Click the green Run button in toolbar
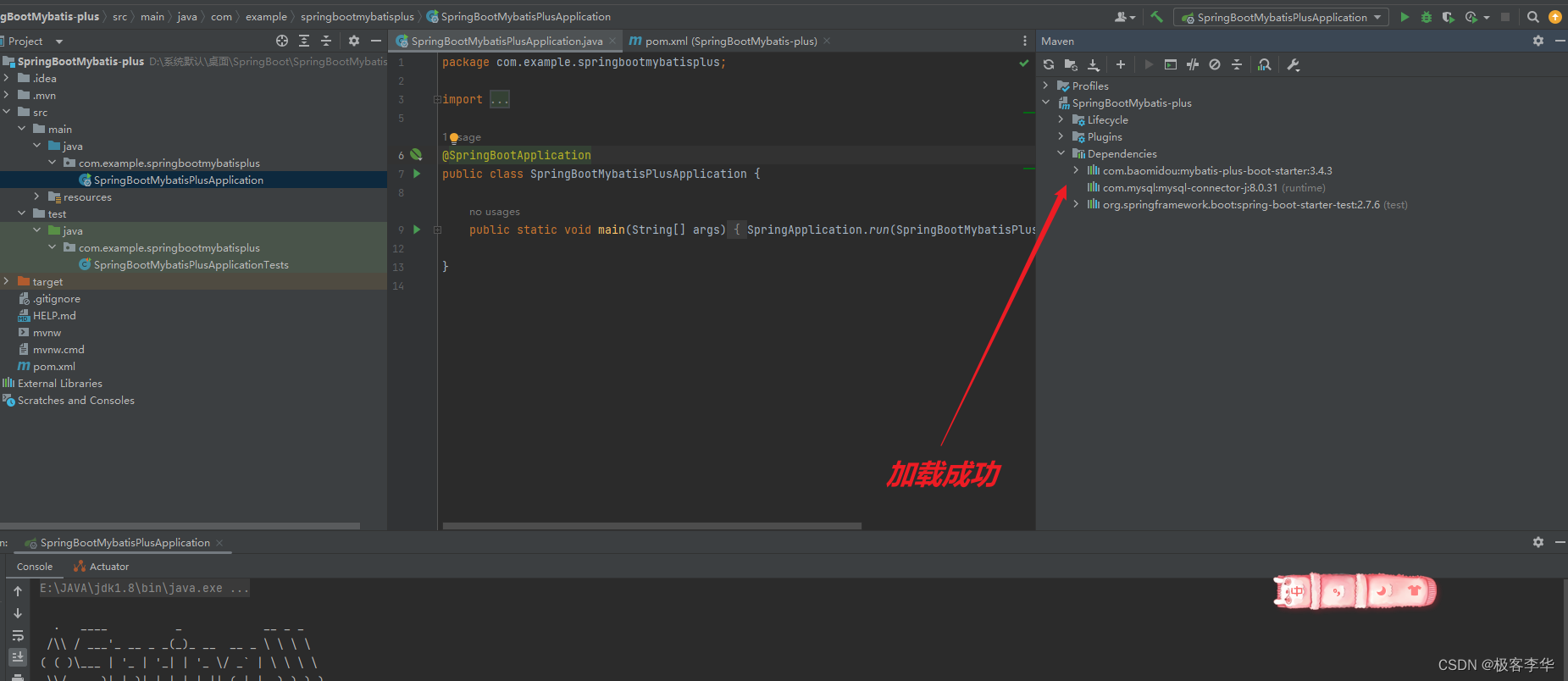The width and height of the screenshot is (1568, 681). coord(1405,17)
